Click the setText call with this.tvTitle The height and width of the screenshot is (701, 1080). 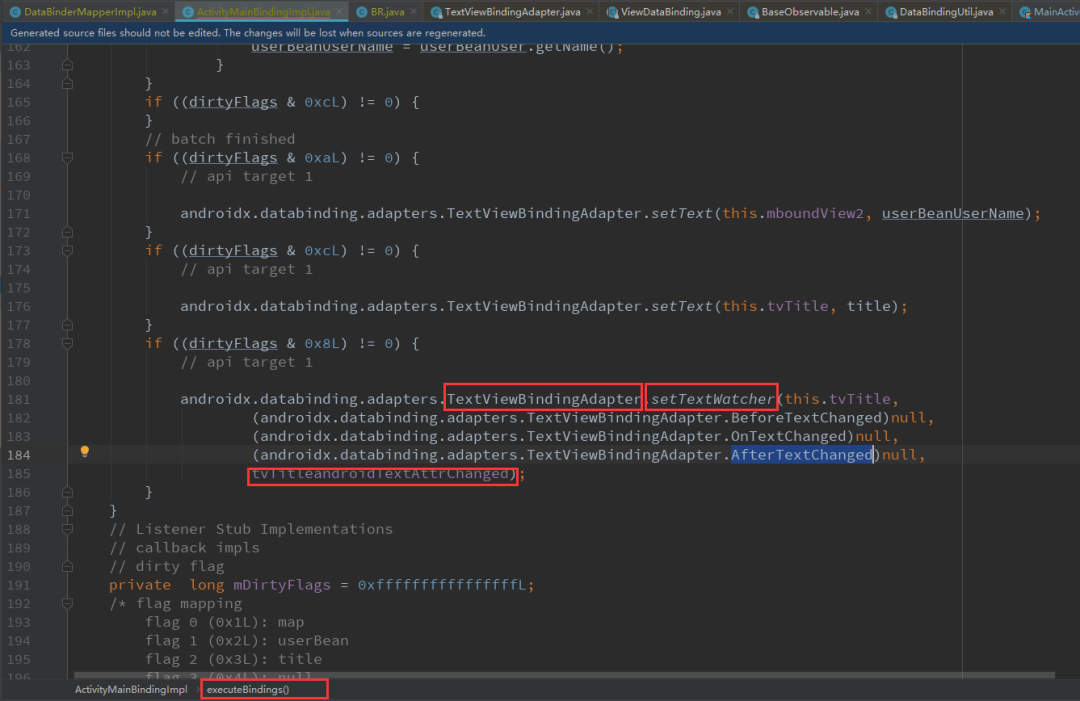(x=682, y=306)
